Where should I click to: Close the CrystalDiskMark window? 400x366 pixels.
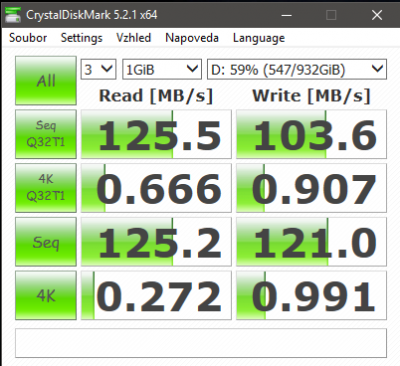(377, 15)
